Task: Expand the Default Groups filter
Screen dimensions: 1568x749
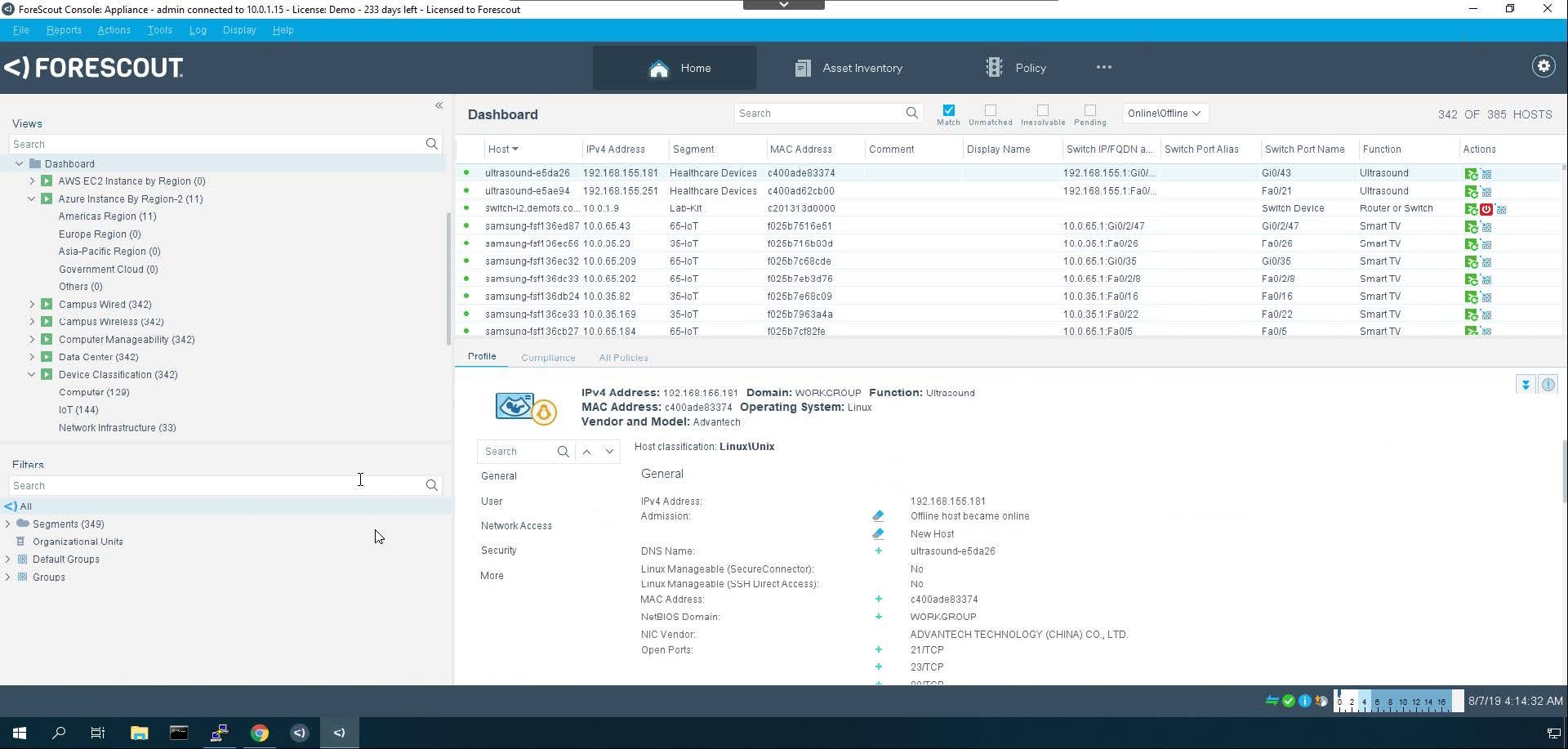Action: tap(7, 560)
